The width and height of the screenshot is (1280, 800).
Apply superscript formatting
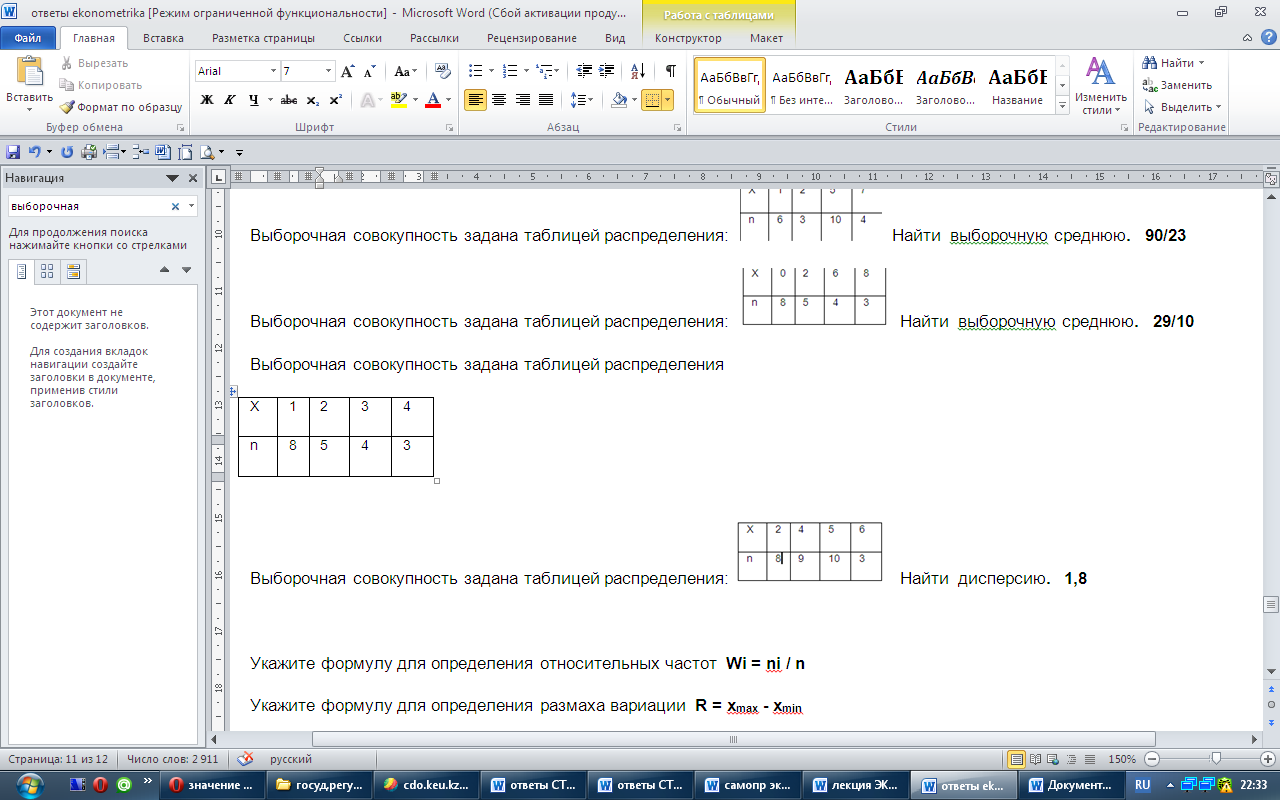(x=336, y=100)
